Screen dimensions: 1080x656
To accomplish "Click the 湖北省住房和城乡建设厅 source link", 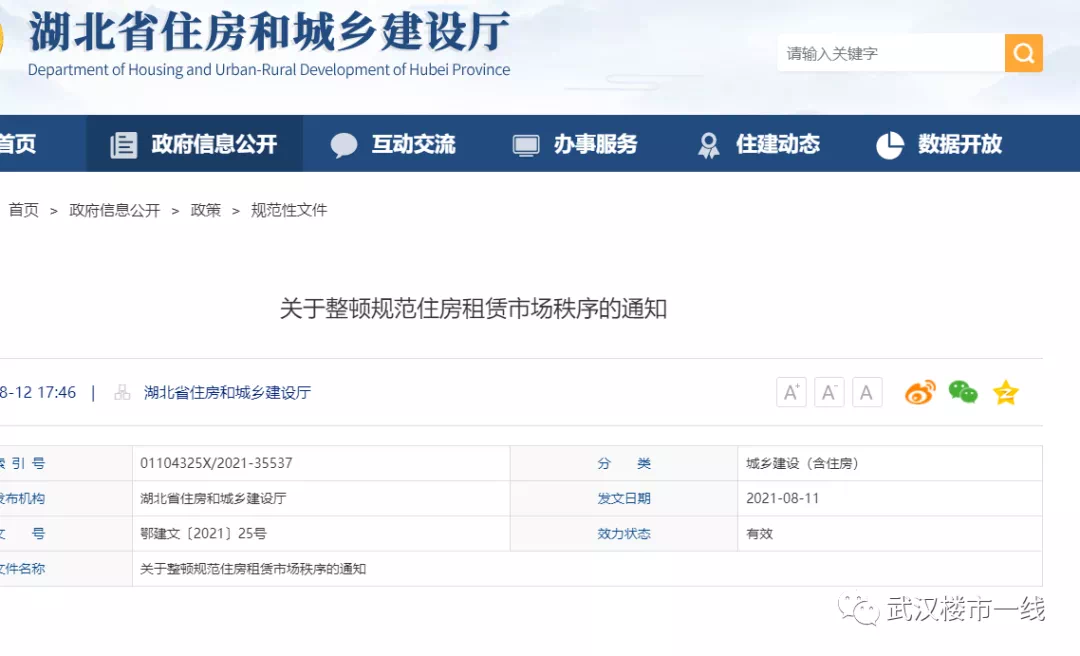I will [x=227, y=393].
